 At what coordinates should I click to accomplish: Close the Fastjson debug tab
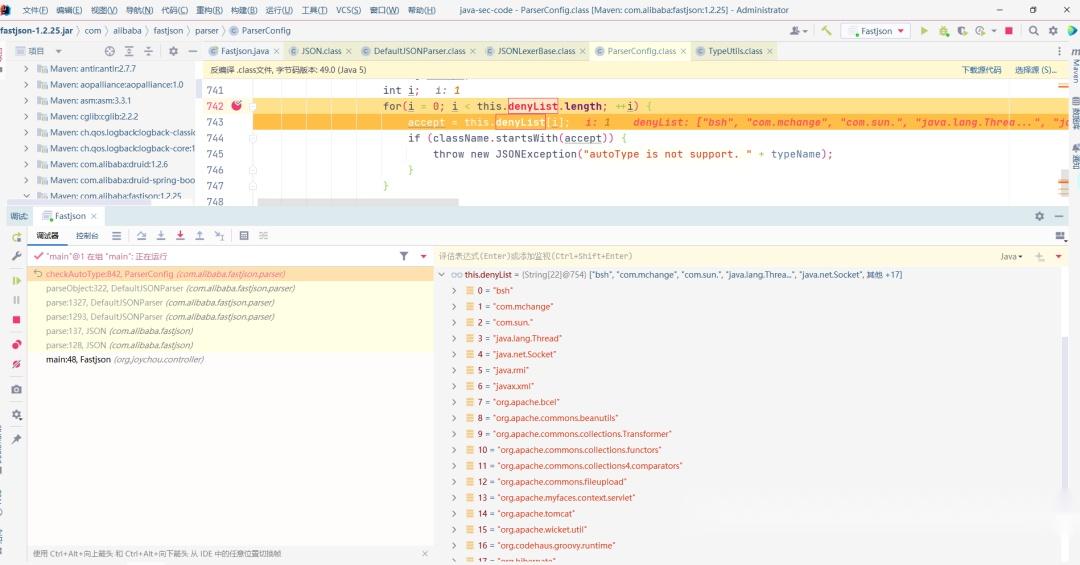[94, 216]
